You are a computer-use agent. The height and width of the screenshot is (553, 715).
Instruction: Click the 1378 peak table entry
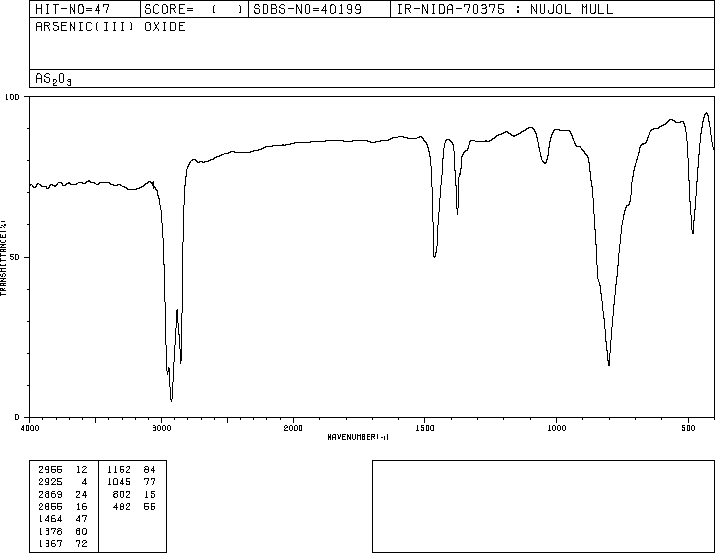pos(50,531)
